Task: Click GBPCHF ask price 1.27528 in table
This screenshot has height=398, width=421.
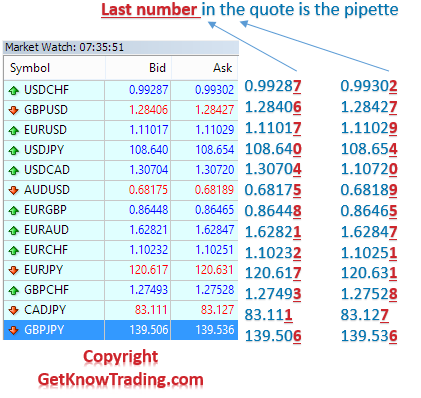Action: coord(214,290)
